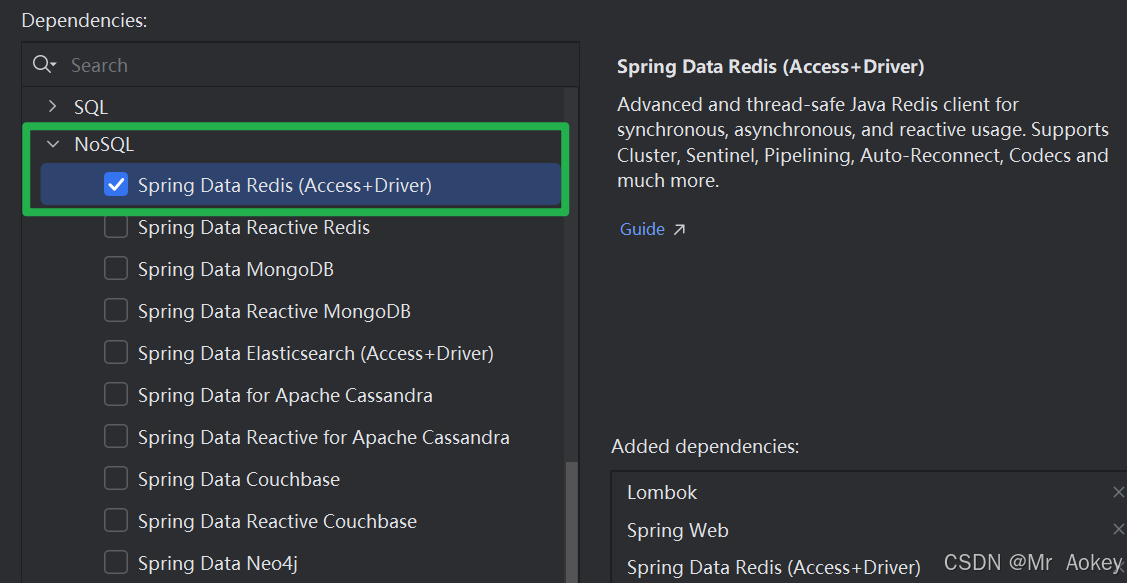The height and width of the screenshot is (583, 1127).
Task: Remove Lombok from added dependencies
Action: click(1118, 492)
